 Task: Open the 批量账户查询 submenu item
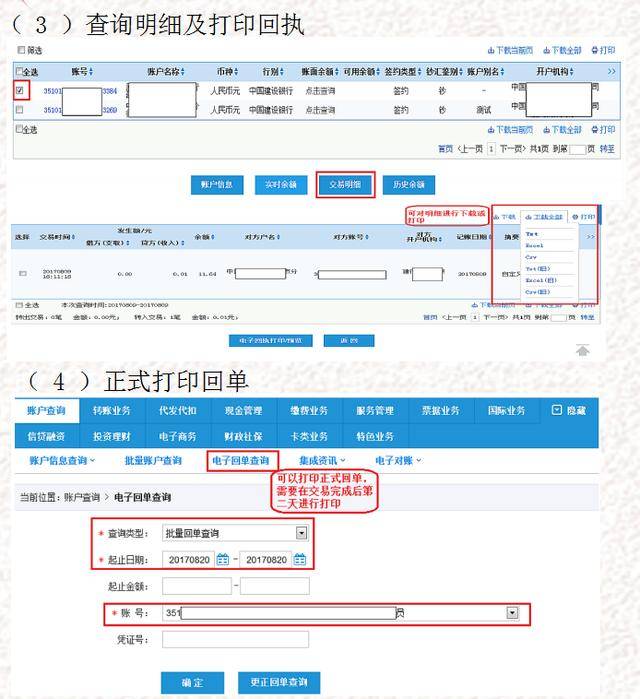153,461
